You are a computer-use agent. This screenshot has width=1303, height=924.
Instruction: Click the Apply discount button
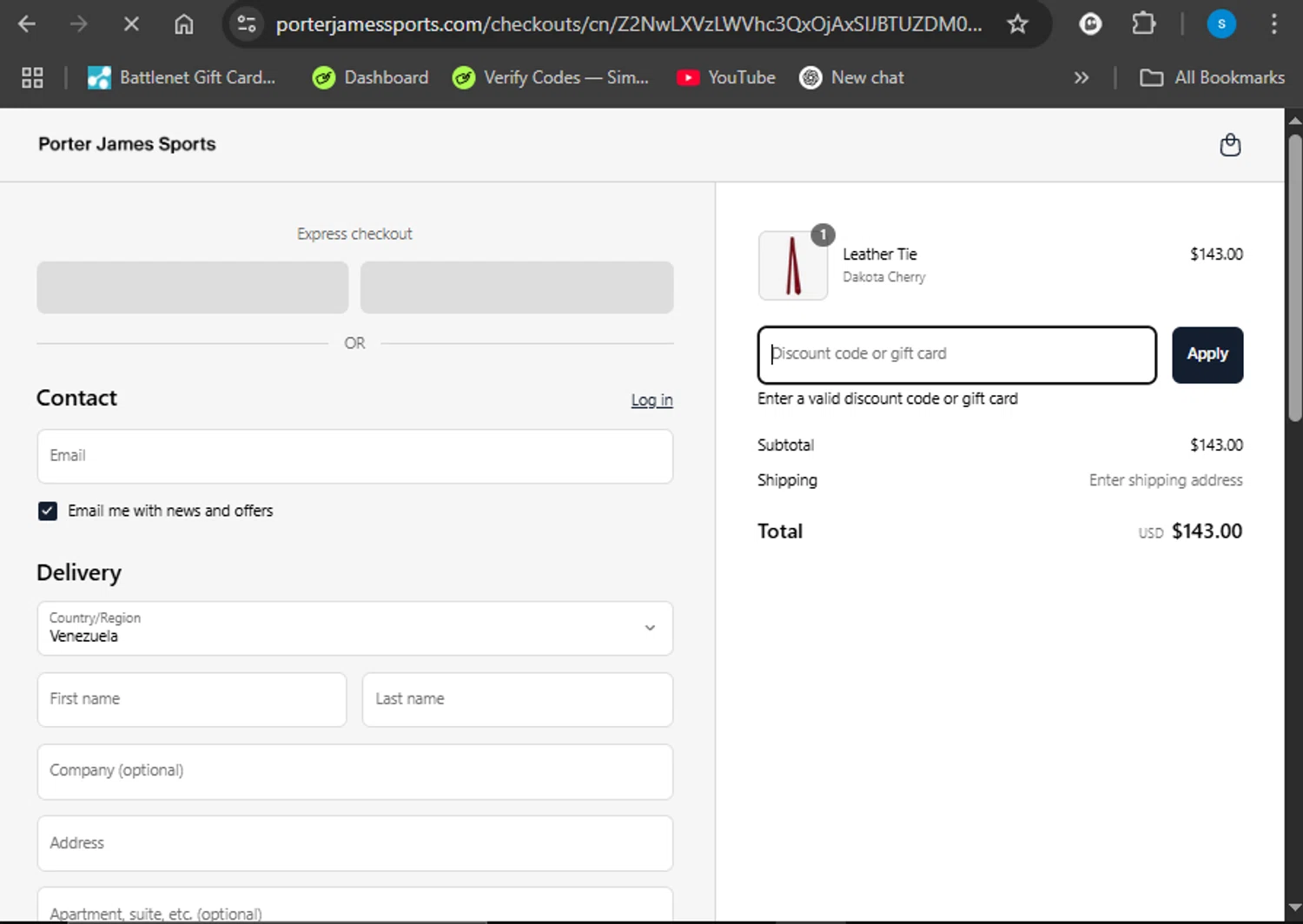1207,354
